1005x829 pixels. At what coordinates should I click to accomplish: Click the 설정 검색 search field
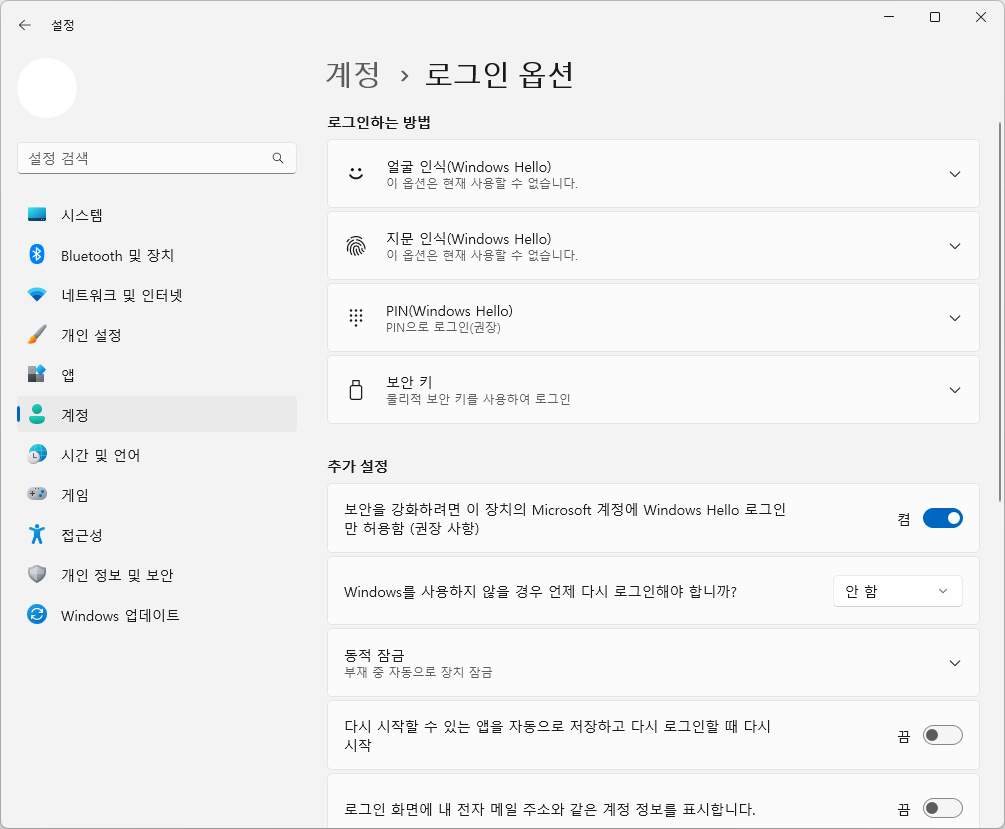point(156,158)
